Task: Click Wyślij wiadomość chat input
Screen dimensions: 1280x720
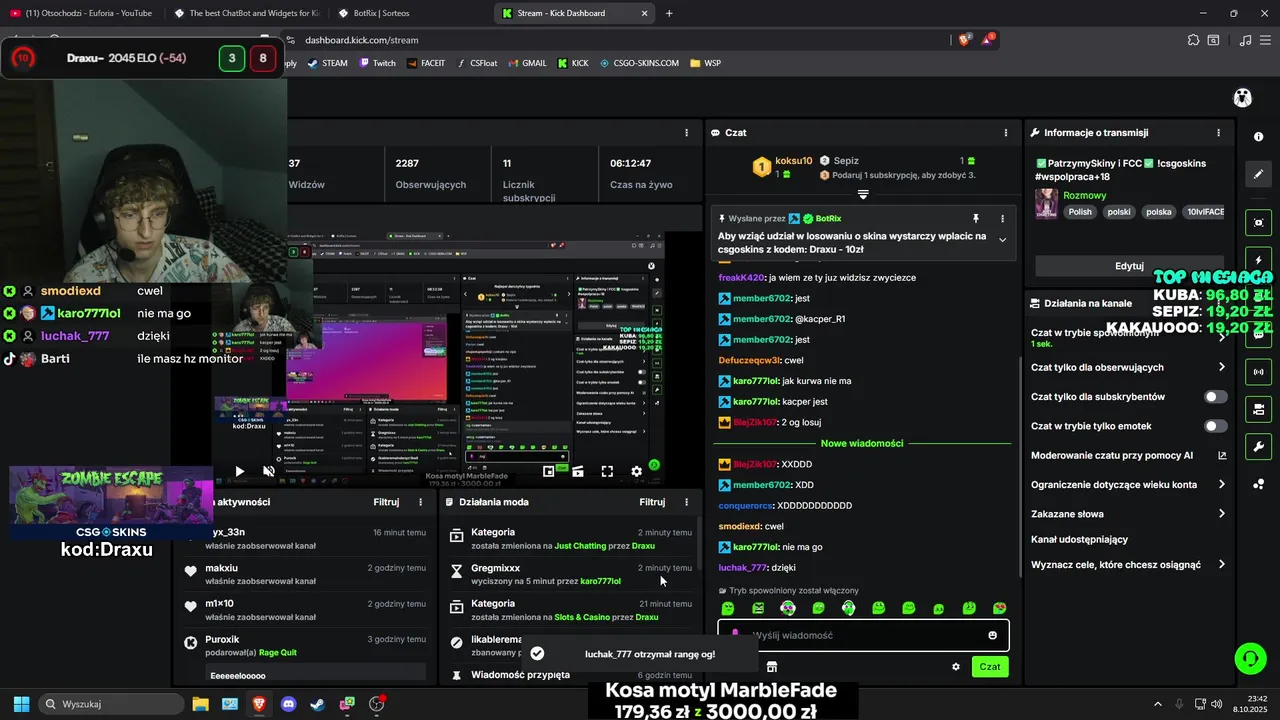Action: click(x=863, y=635)
